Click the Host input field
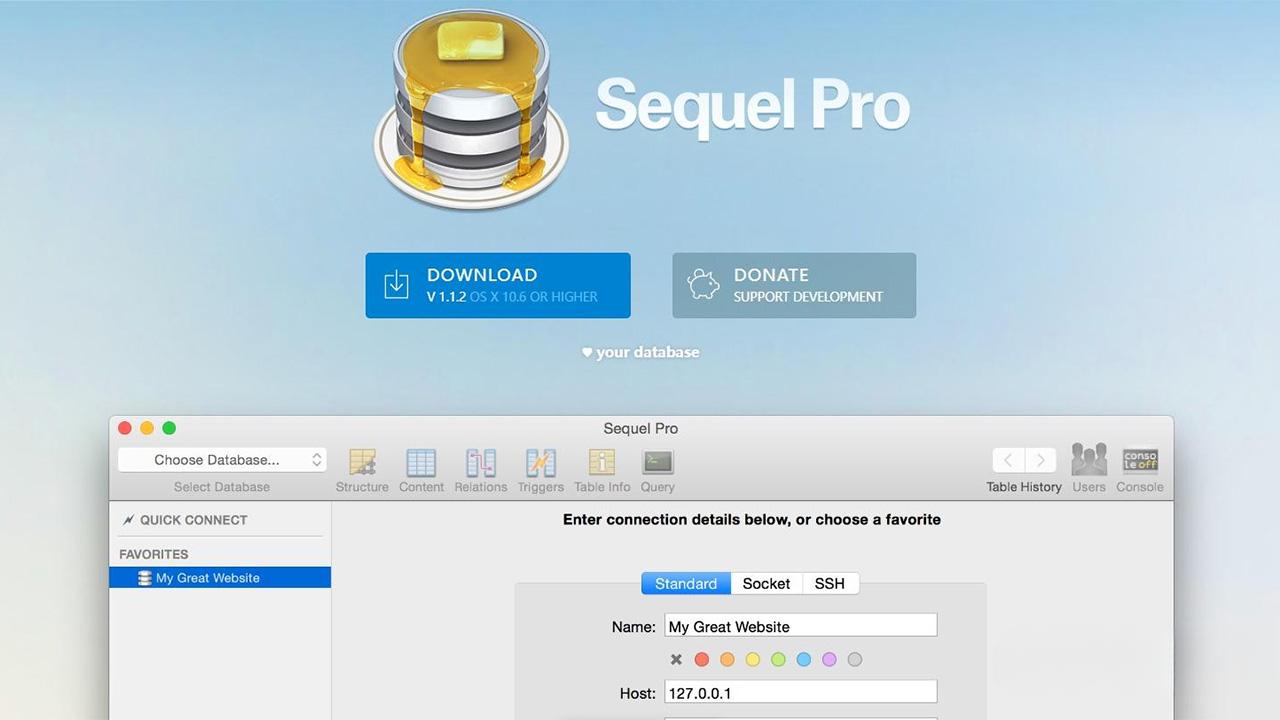 tap(800, 692)
